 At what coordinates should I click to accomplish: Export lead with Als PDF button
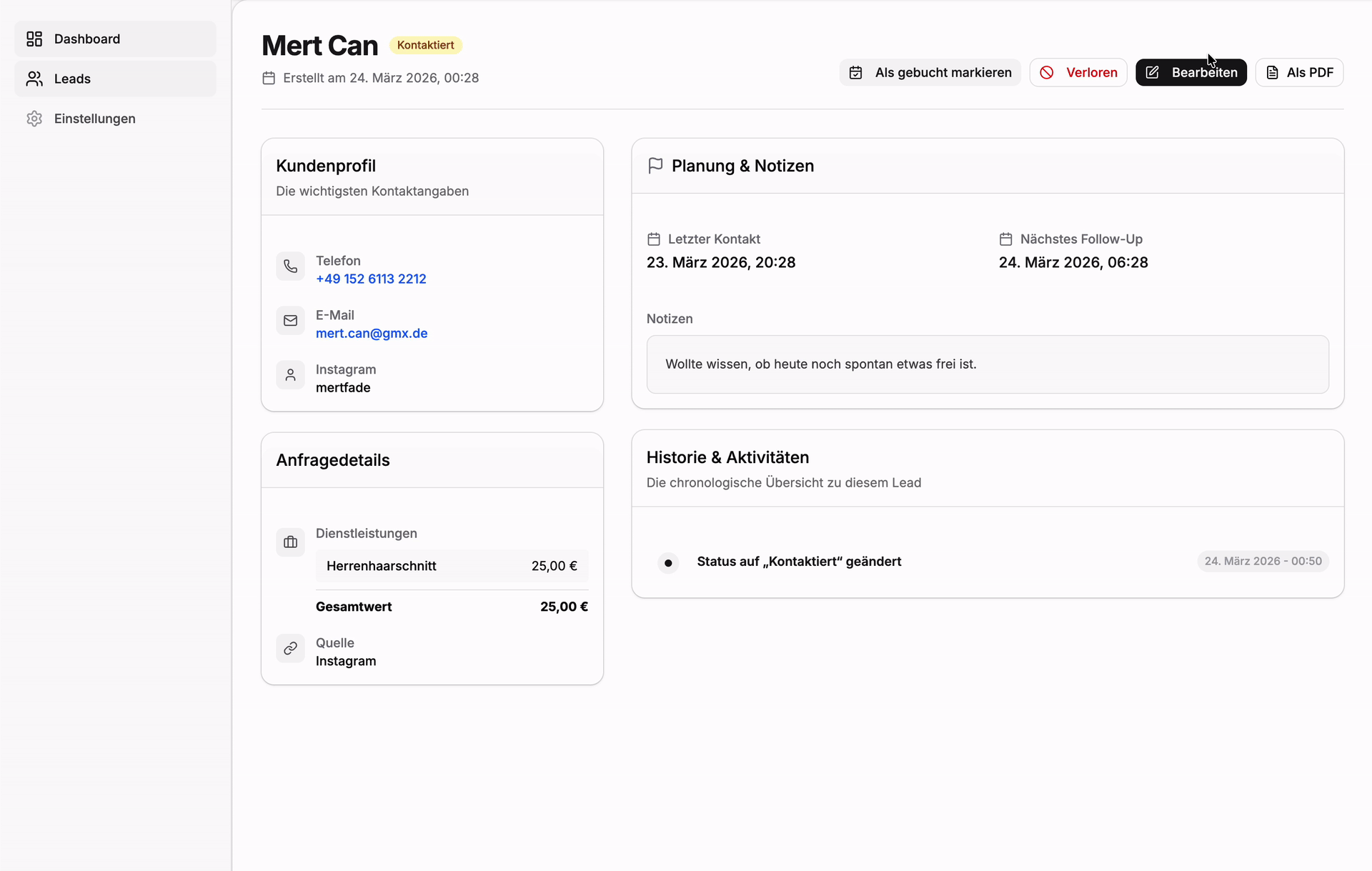1298,72
